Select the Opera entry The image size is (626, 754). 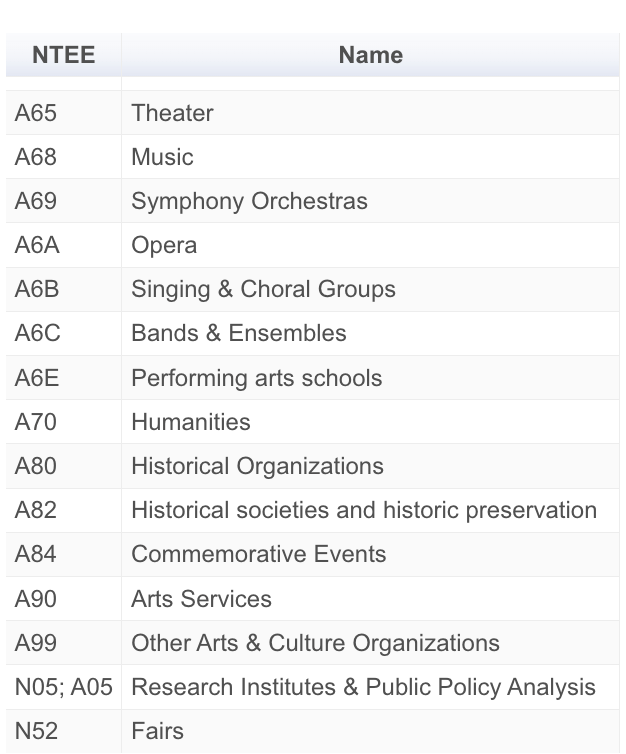click(x=164, y=245)
